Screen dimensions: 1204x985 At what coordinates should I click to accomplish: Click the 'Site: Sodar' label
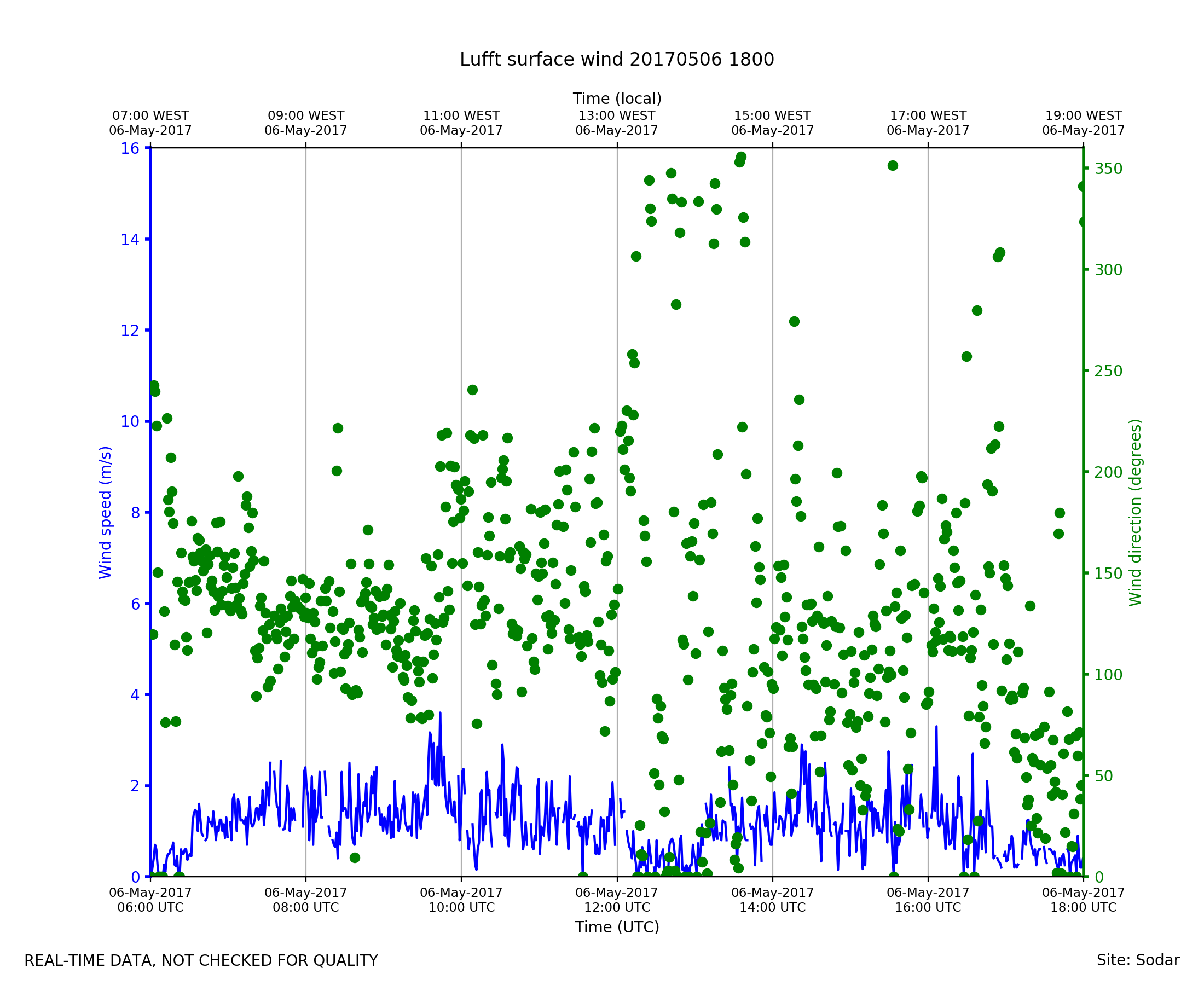[x=1138, y=960]
